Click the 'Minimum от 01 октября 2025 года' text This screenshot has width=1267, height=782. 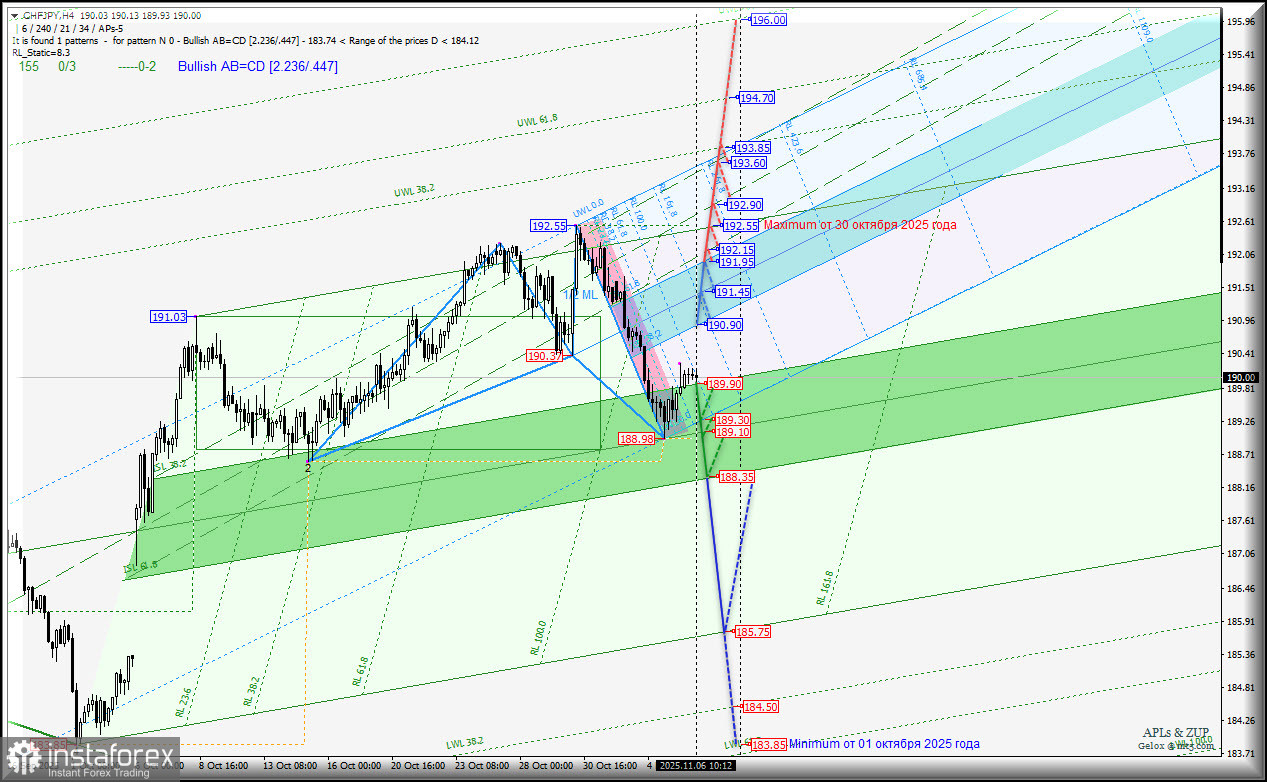point(884,744)
